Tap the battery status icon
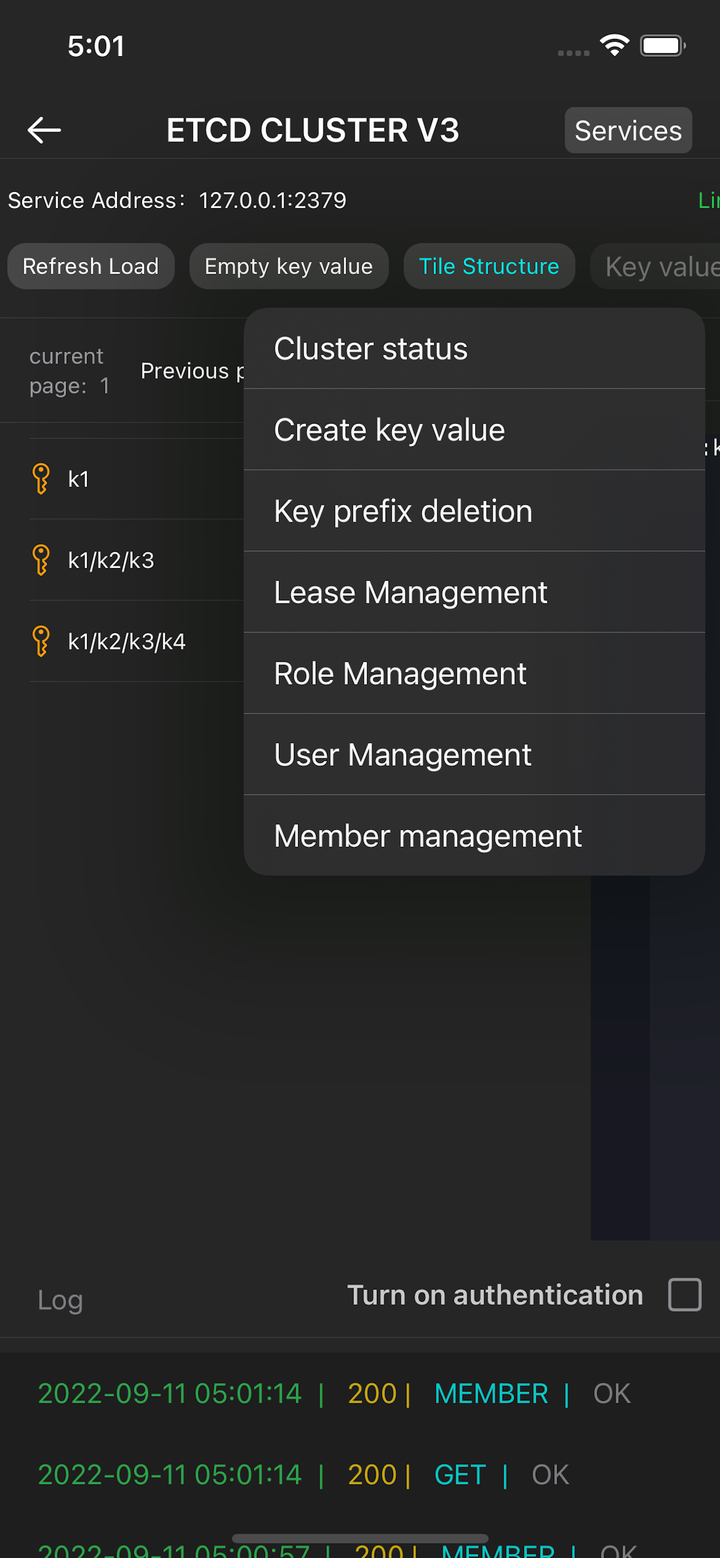 (661, 45)
